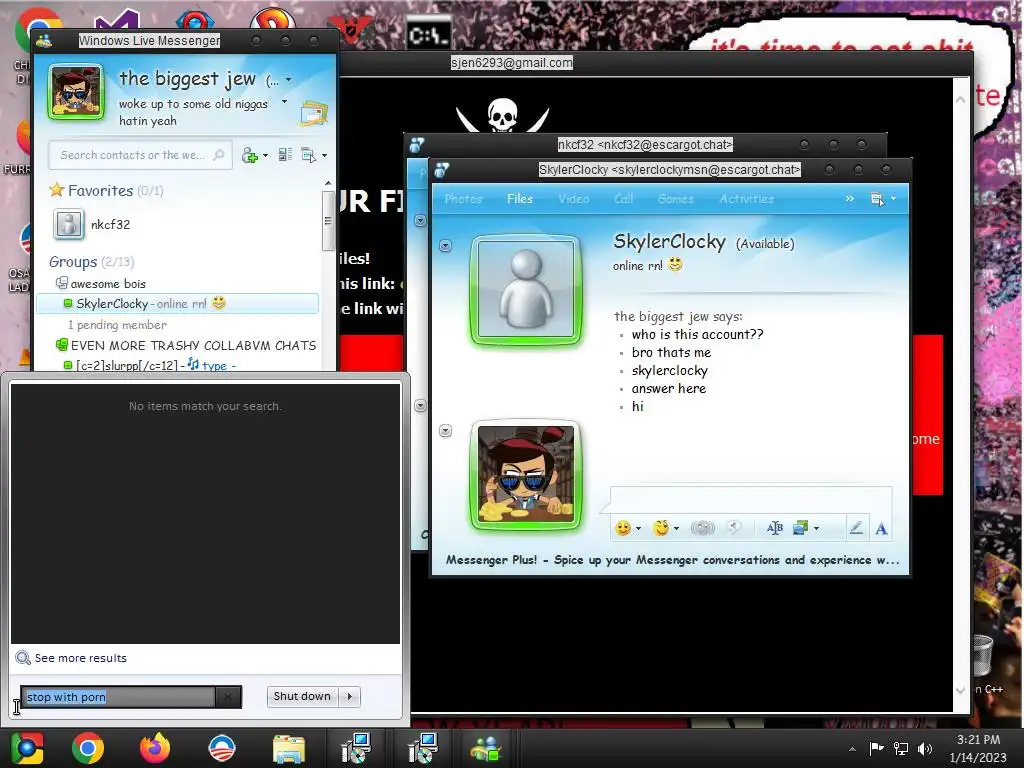Collapse the Groups section
1024x768 pixels.
91,262
